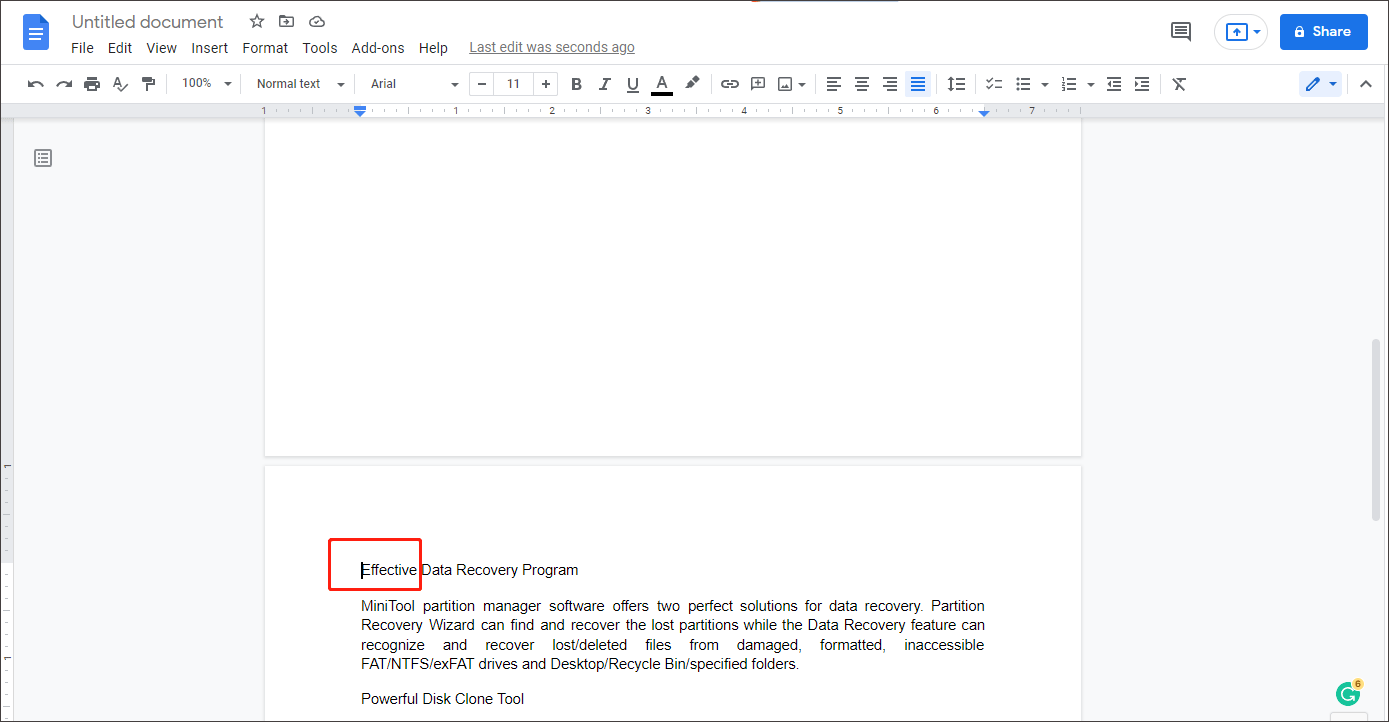This screenshot has width=1389, height=722.
Task: Open the Format menu
Action: point(264,47)
